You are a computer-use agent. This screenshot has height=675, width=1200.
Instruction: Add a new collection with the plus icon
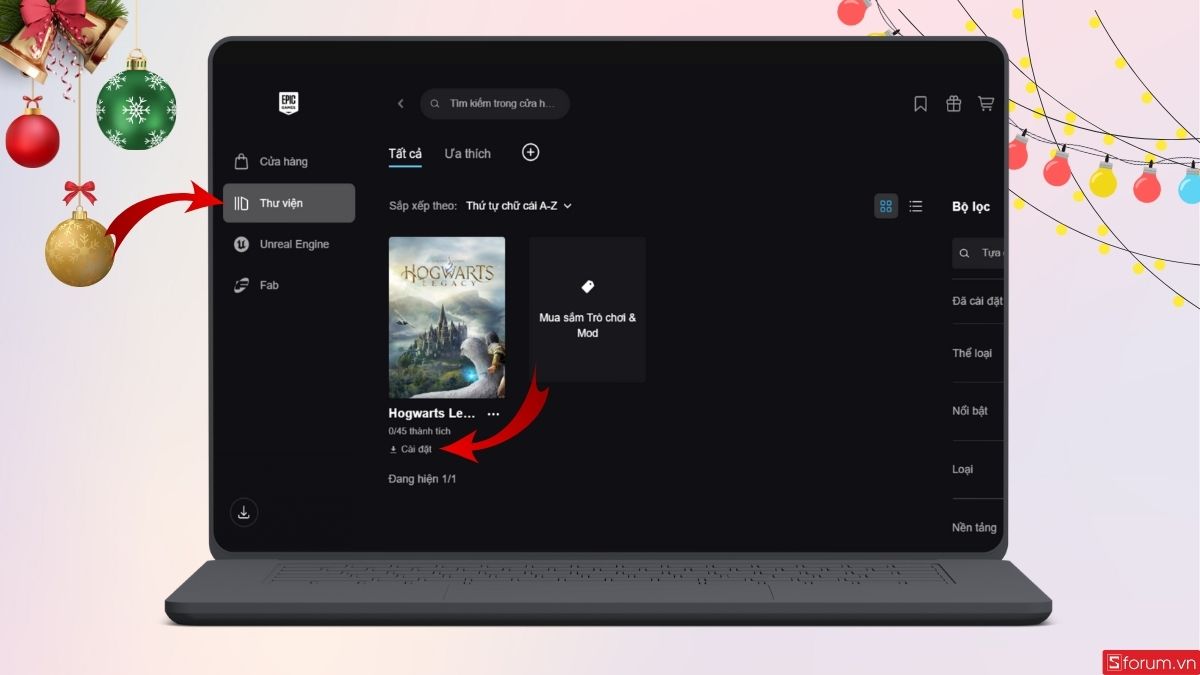point(531,152)
